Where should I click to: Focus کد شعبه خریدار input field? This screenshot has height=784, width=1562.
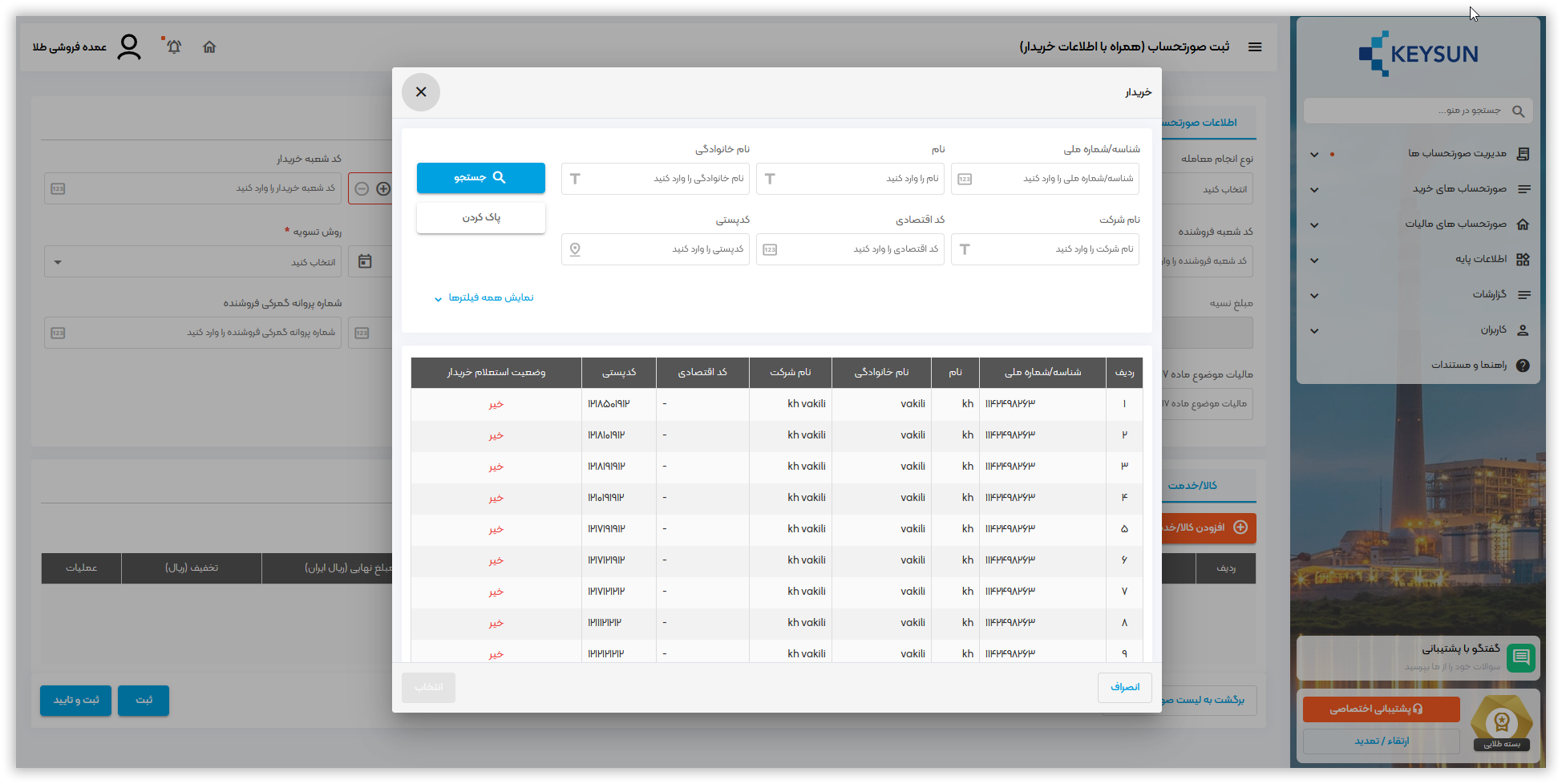tap(192, 188)
